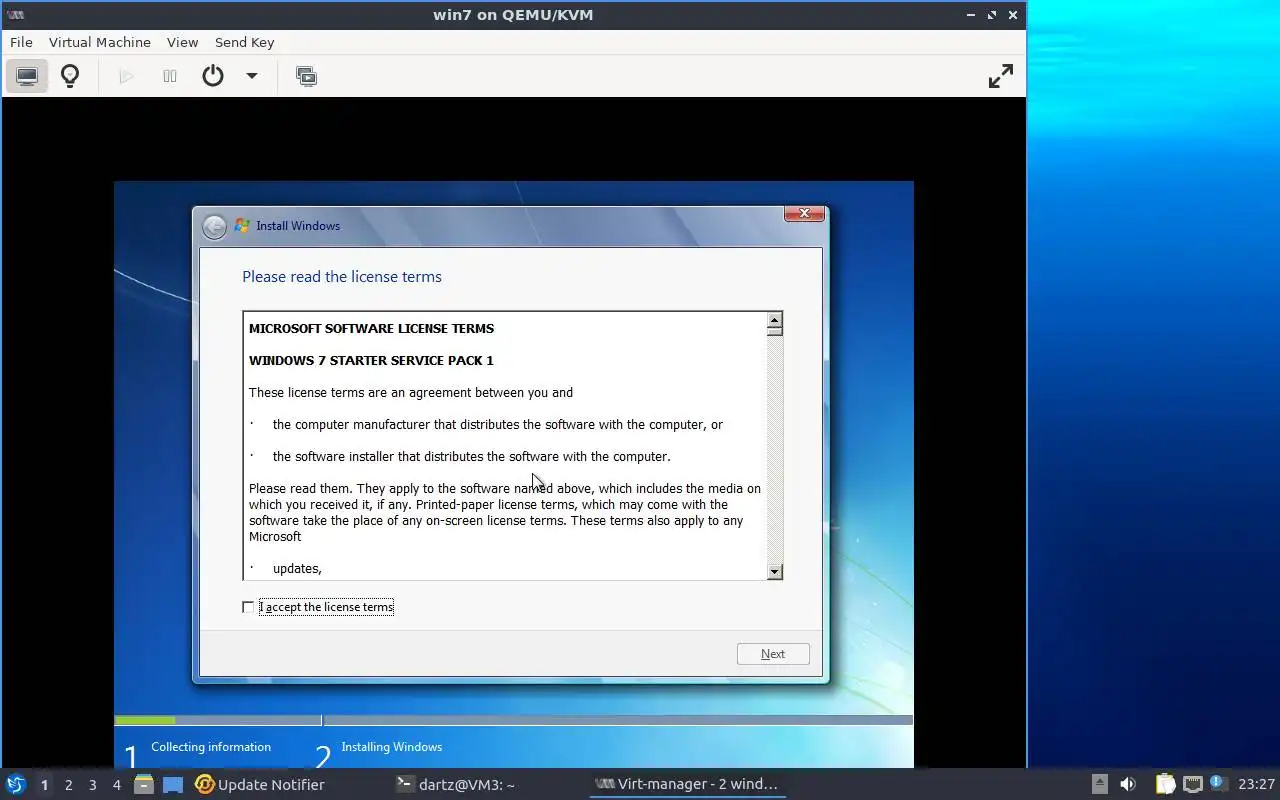
Task: Switch to workspace 1
Action: pyautogui.click(x=44, y=785)
